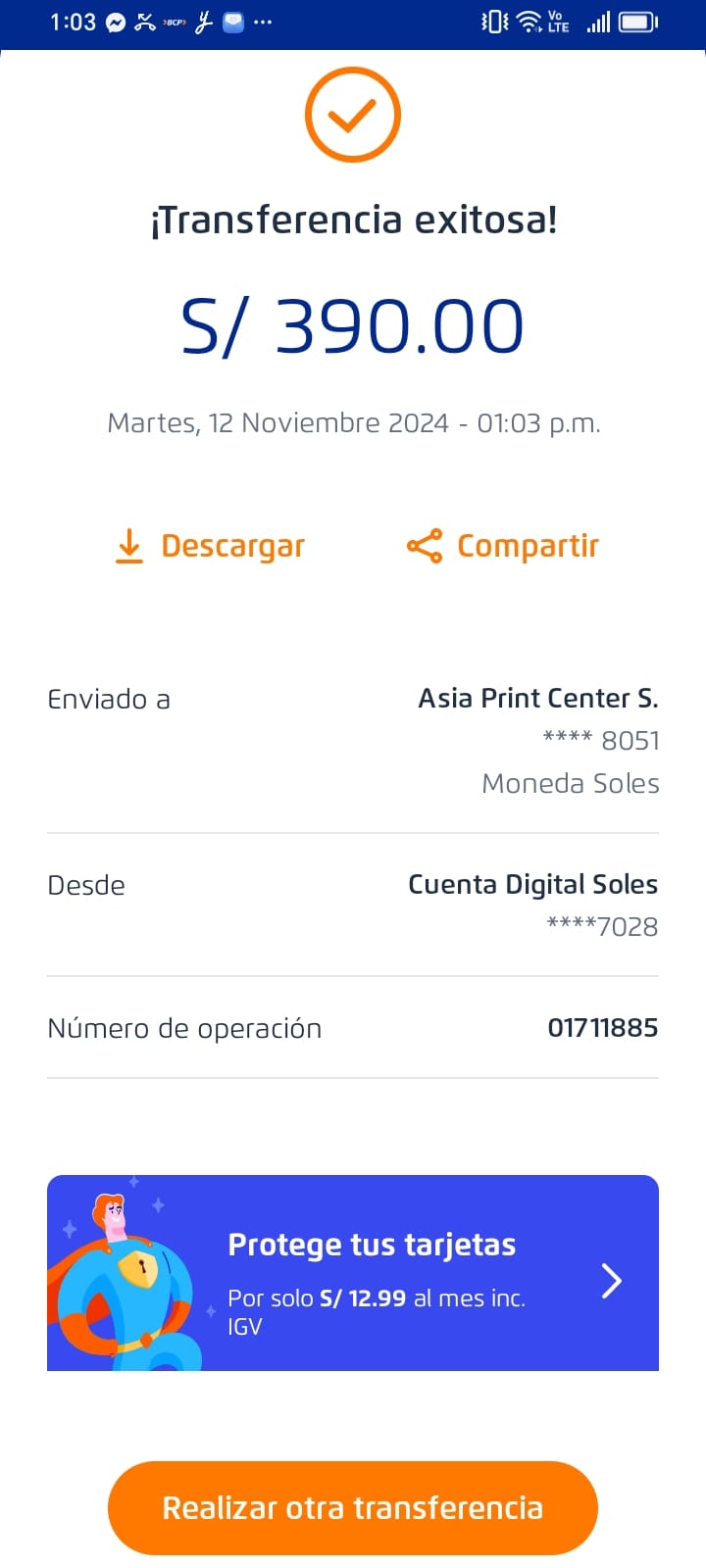Select the operation number 01711885

602,1028
